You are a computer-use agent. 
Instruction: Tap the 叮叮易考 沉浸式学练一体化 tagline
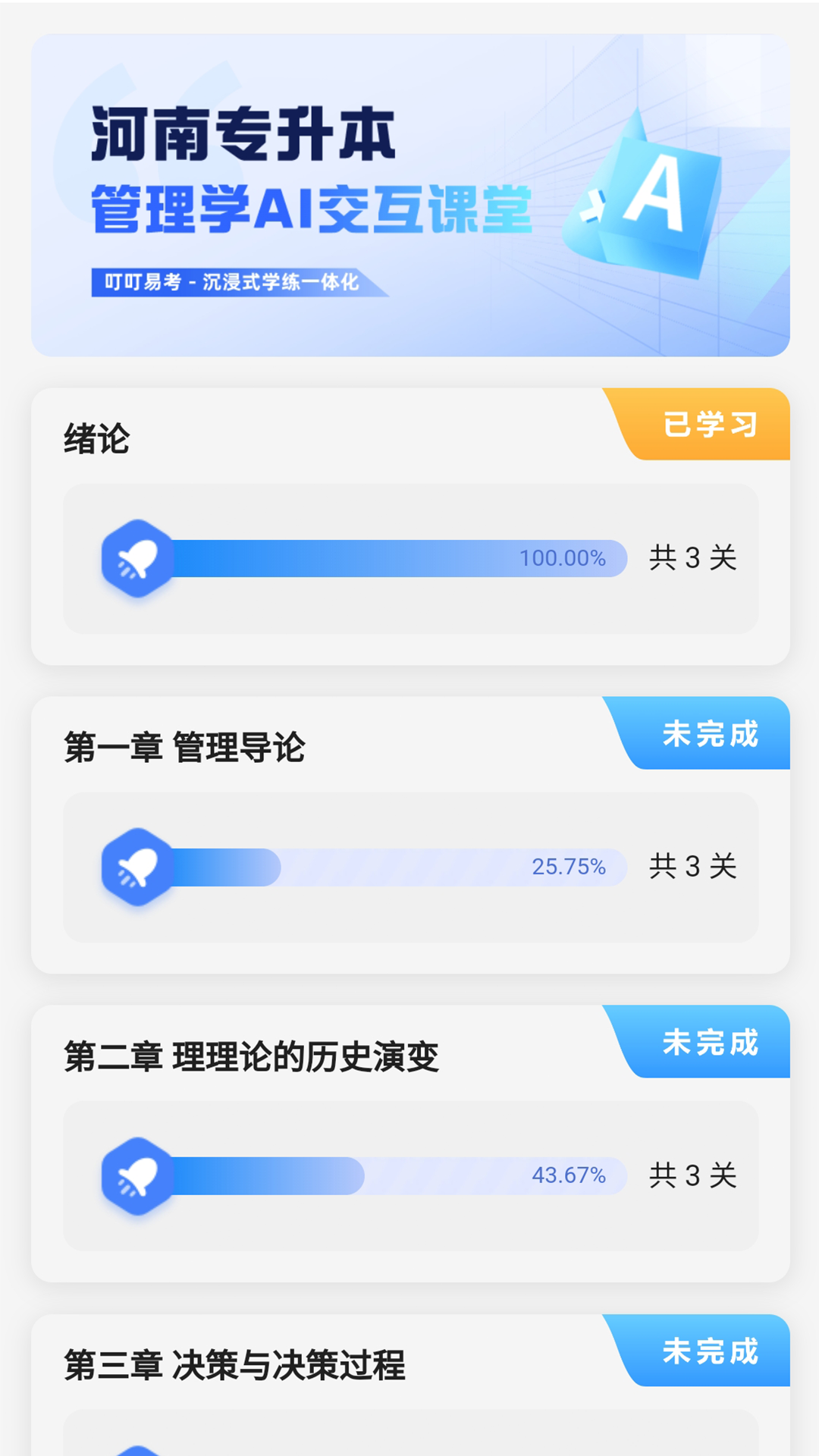[x=231, y=282]
